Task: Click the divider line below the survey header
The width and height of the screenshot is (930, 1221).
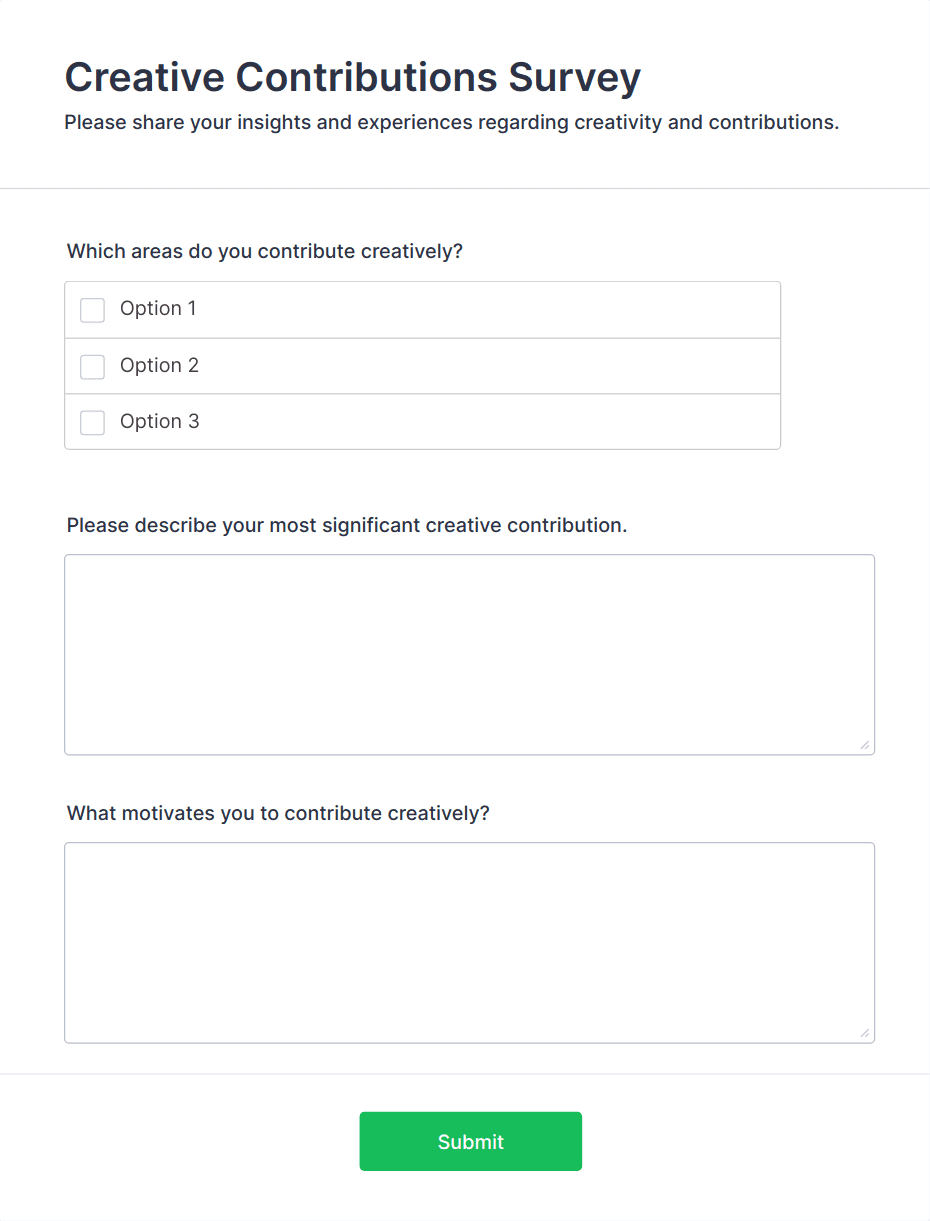Action: (465, 188)
